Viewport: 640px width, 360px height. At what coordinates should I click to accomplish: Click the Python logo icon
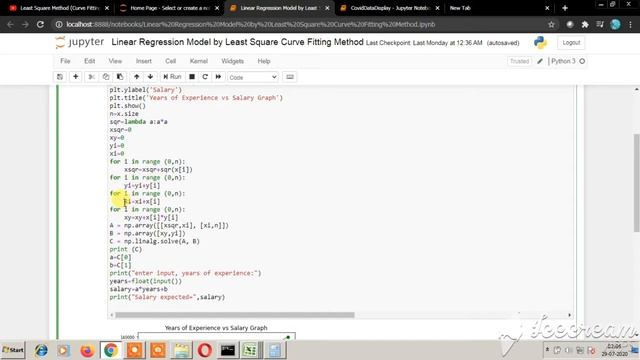(540, 42)
